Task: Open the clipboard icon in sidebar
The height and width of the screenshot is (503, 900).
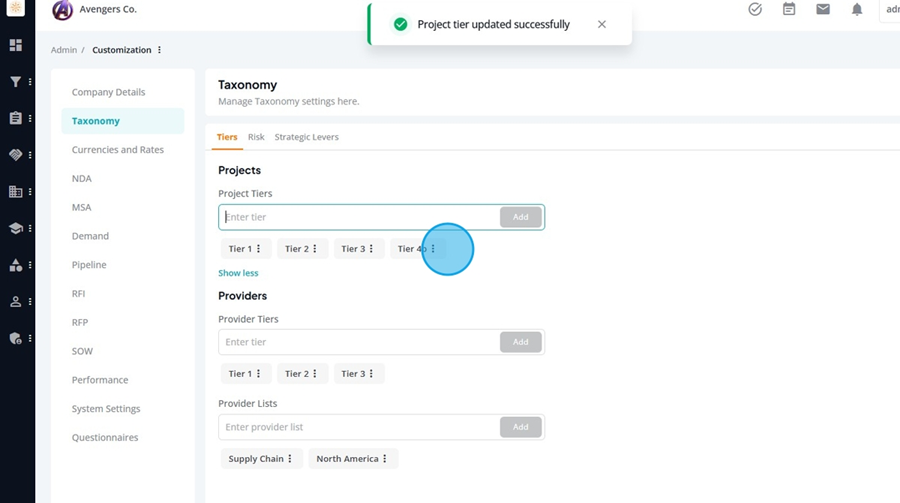Action: (15, 118)
